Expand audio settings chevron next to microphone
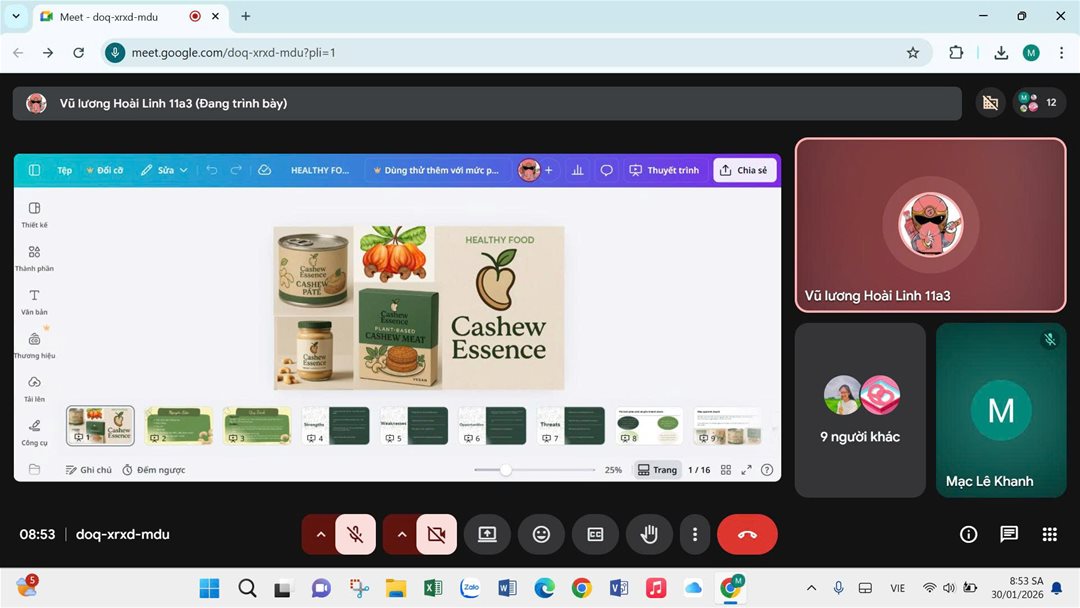Screen dimensions: 1080x608 point(321,534)
